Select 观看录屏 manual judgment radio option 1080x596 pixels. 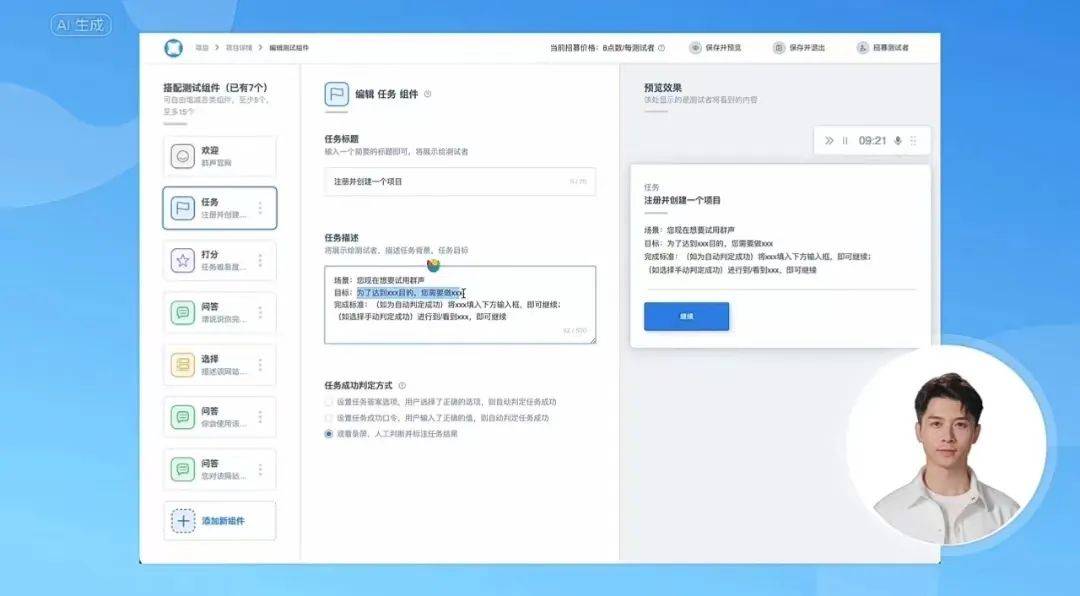click(329, 434)
